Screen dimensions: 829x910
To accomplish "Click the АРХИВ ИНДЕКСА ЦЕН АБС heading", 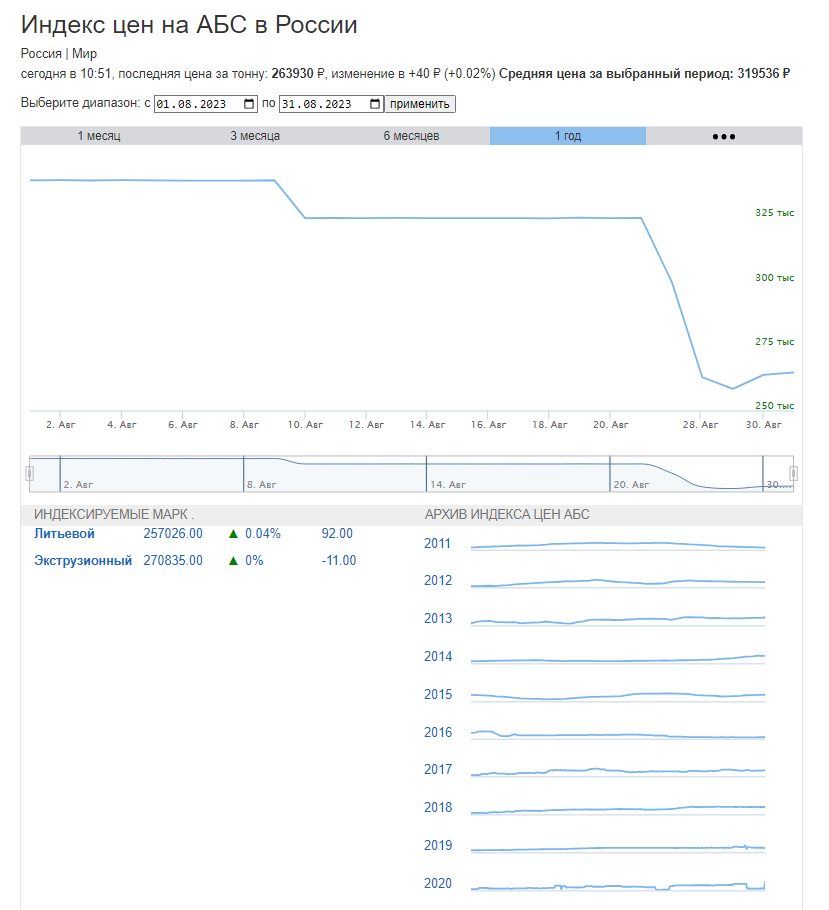I will [507, 515].
